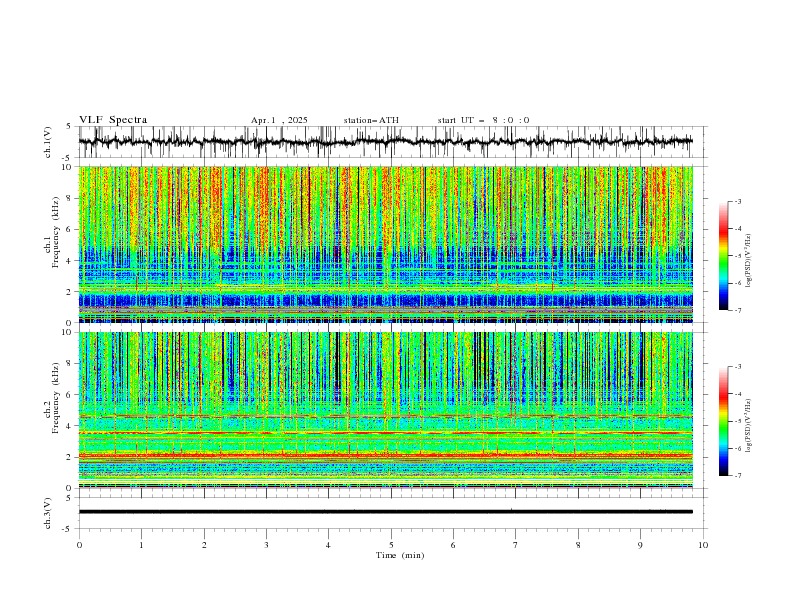Click ch.1 frequency axis "4" tick label

71,261
